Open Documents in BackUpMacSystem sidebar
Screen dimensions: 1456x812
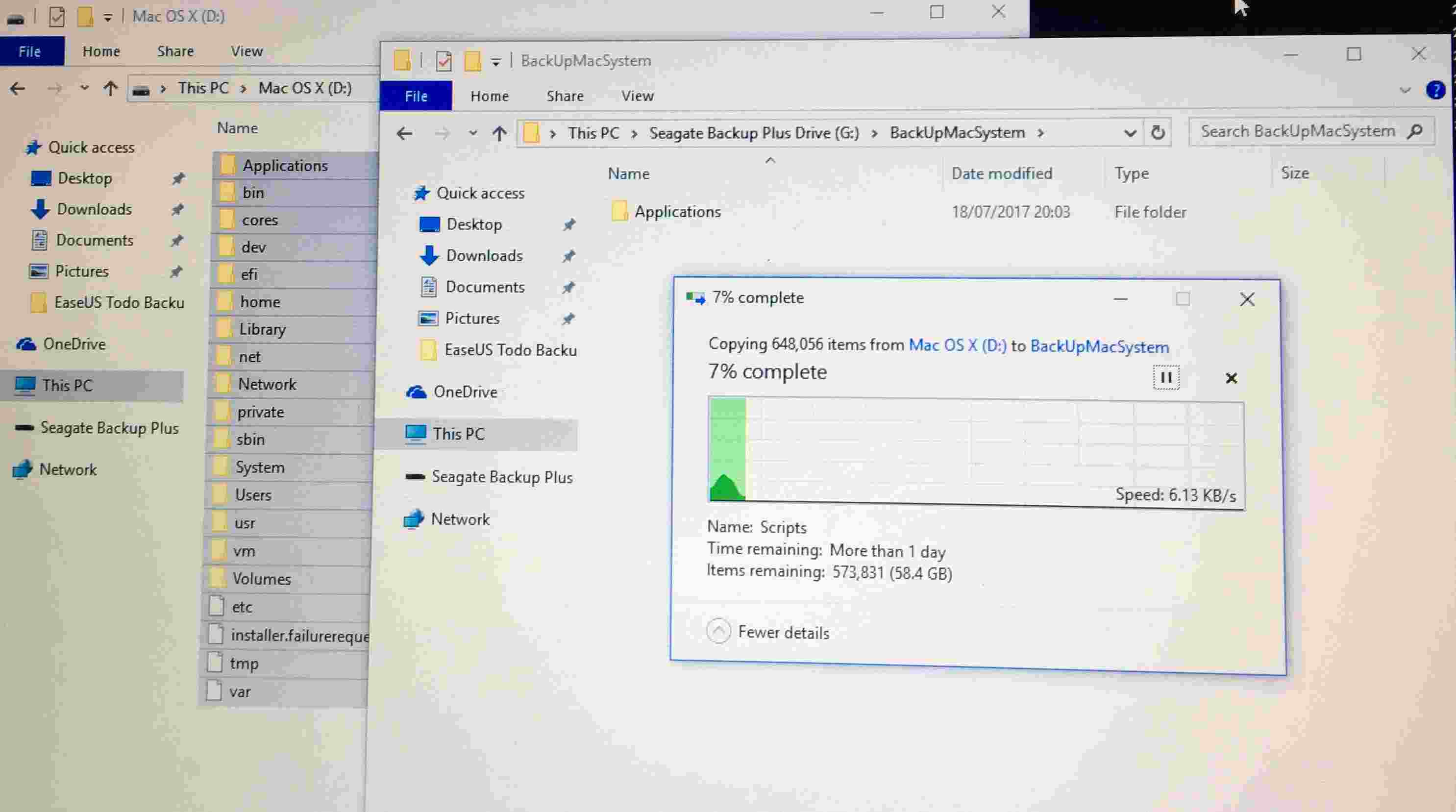(x=485, y=287)
